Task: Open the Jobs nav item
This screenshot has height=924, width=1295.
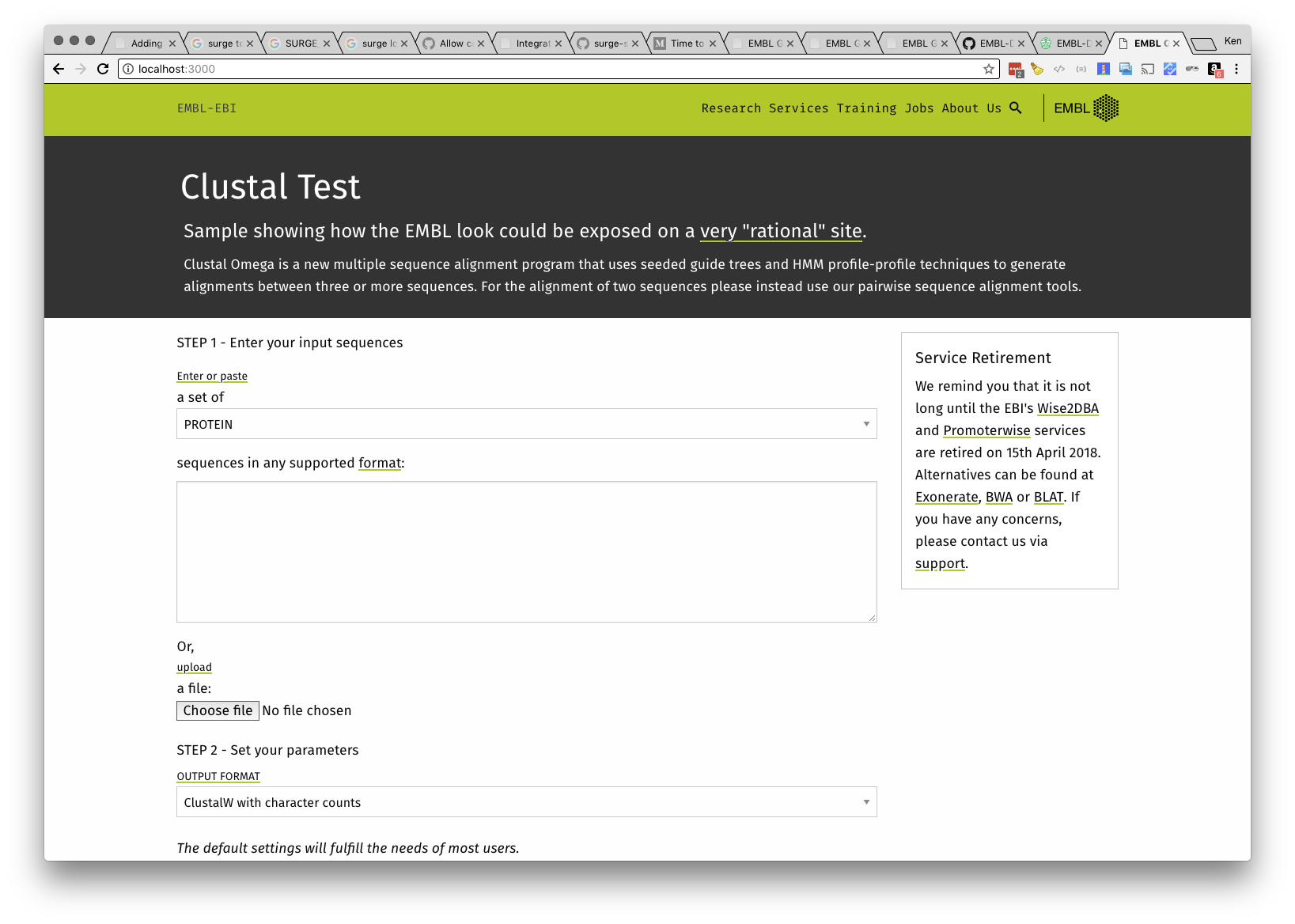Action: (919, 108)
